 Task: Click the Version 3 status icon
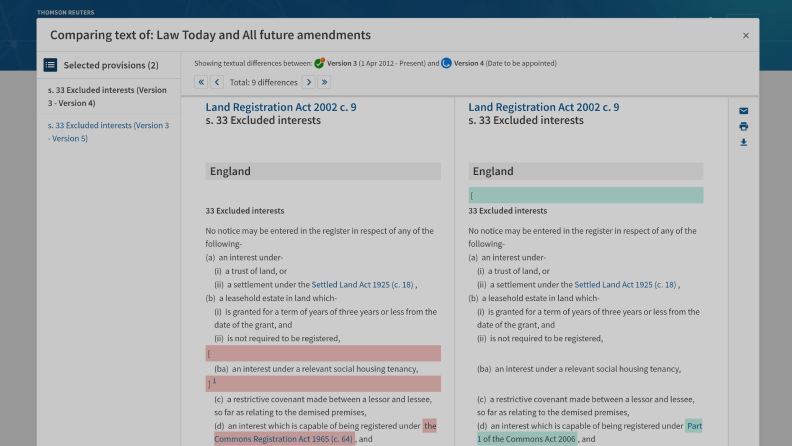coord(320,63)
